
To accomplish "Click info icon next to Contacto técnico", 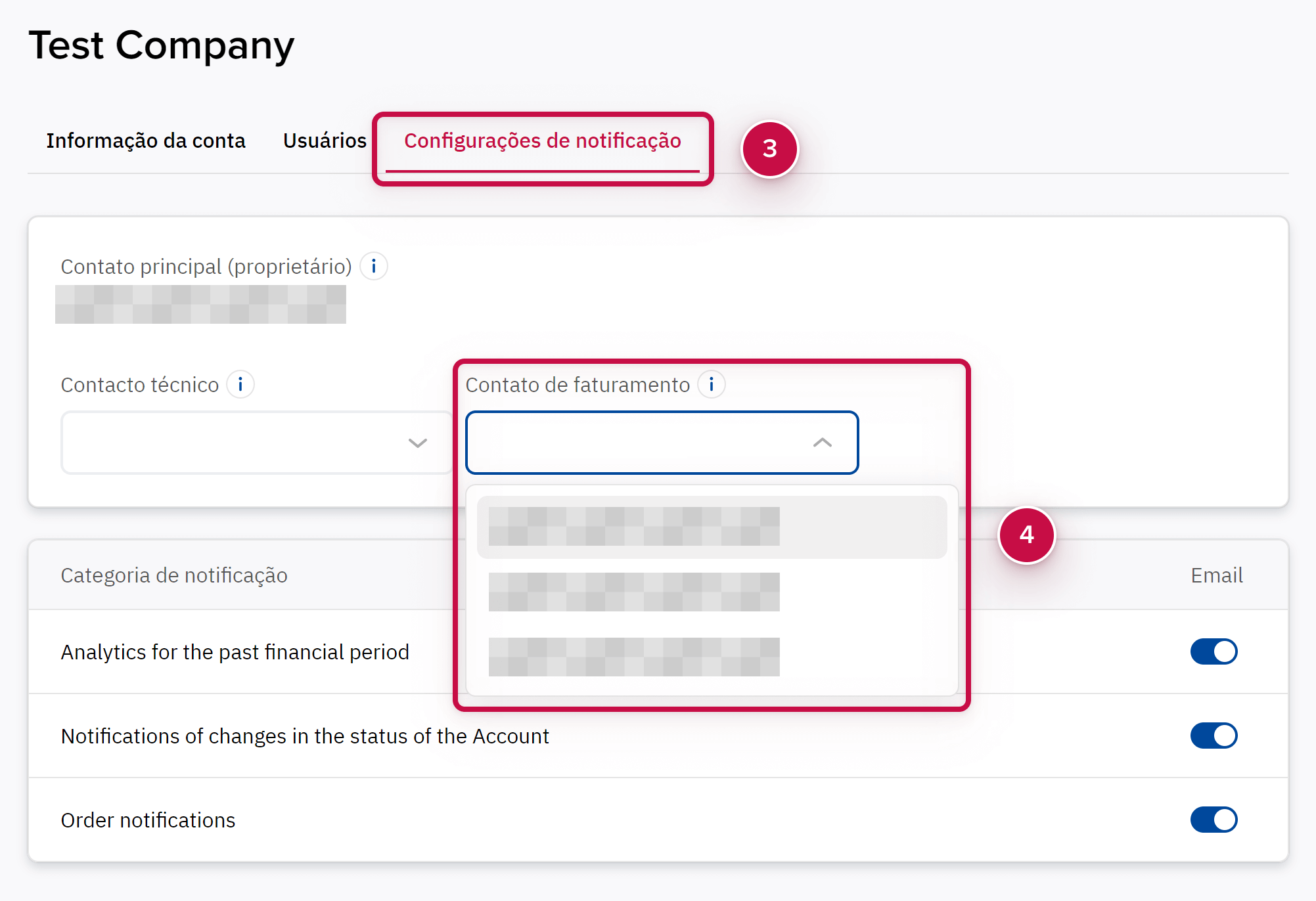I will click(x=240, y=385).
